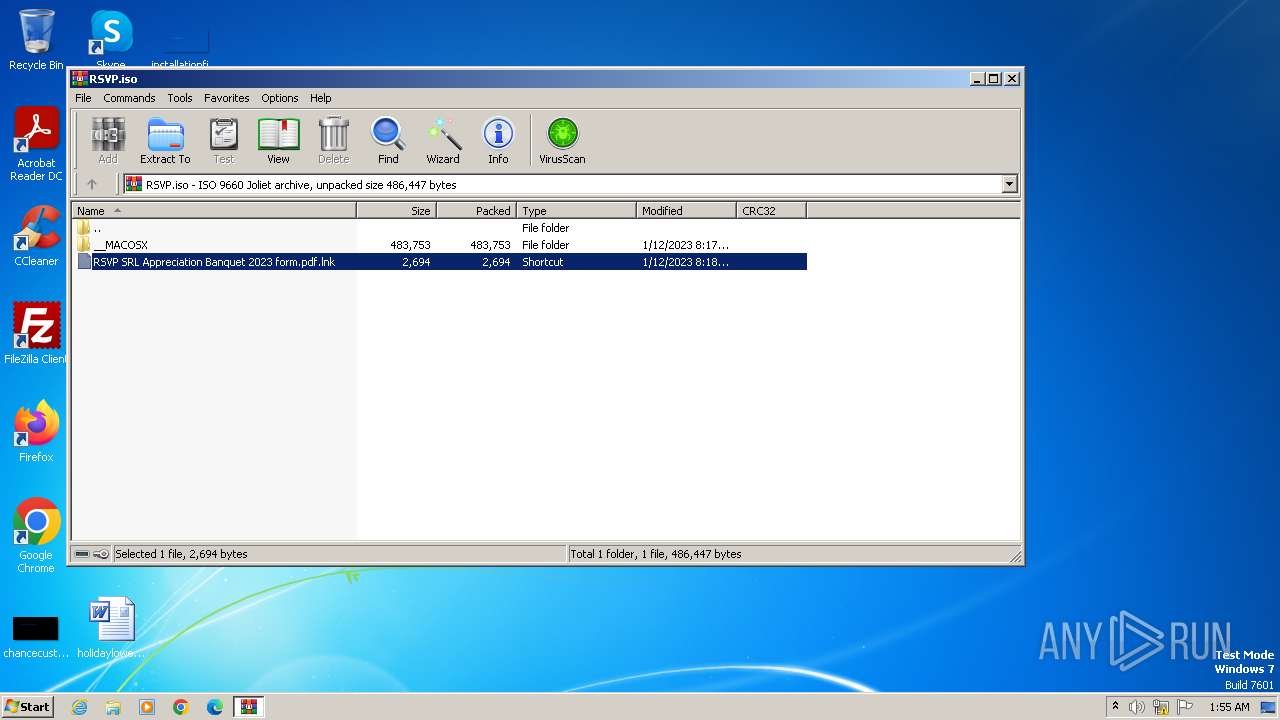Screen dimensions: 1280x720
Task: Open Windows Media Player taskbar icon
Action: 147,707
